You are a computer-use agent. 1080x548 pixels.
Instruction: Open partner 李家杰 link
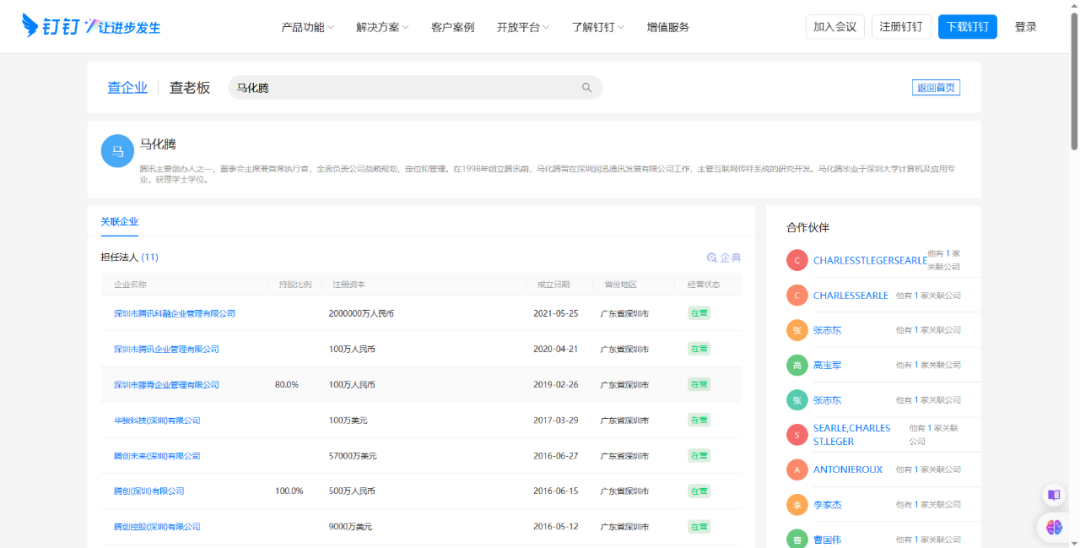coord(827,505)
